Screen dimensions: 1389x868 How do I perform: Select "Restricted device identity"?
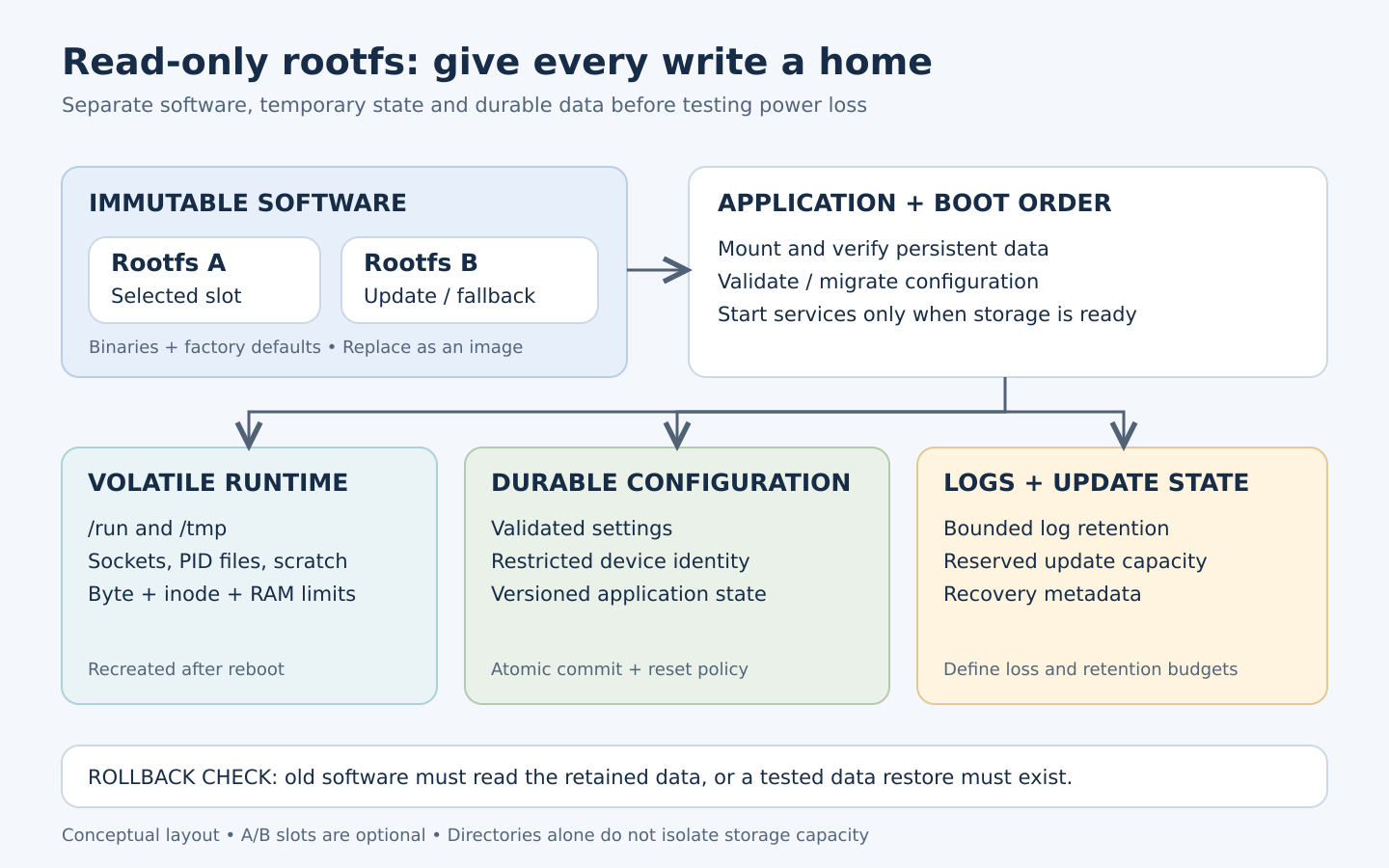(x=620, y=561)
